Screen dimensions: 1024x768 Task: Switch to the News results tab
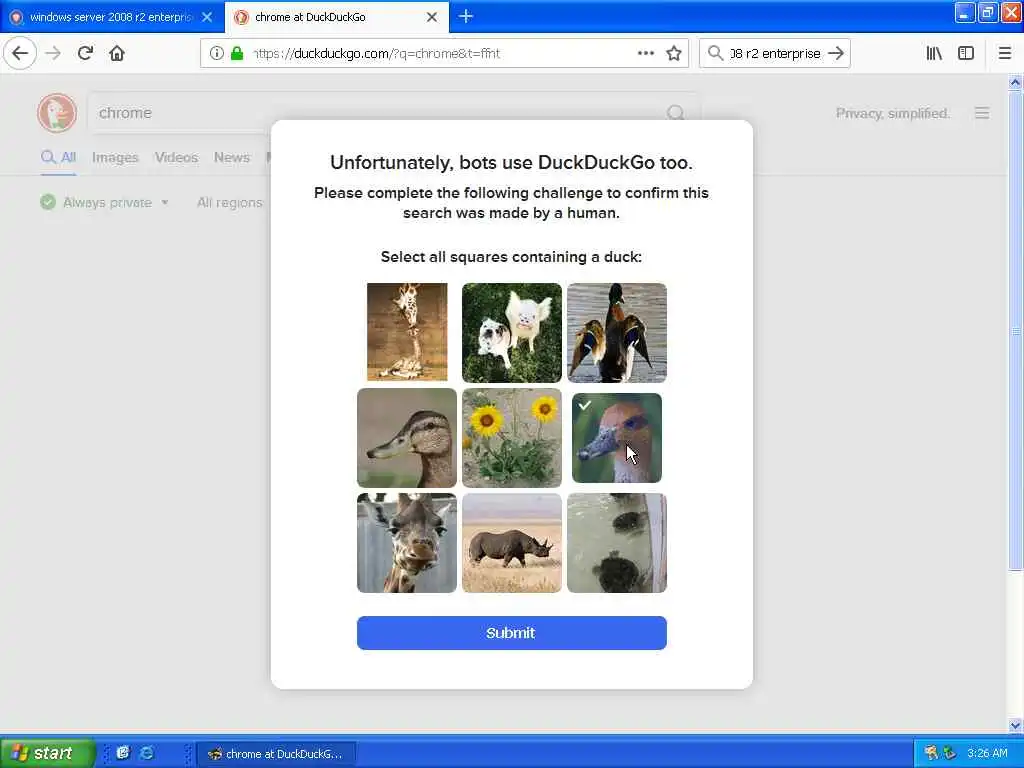232,157
